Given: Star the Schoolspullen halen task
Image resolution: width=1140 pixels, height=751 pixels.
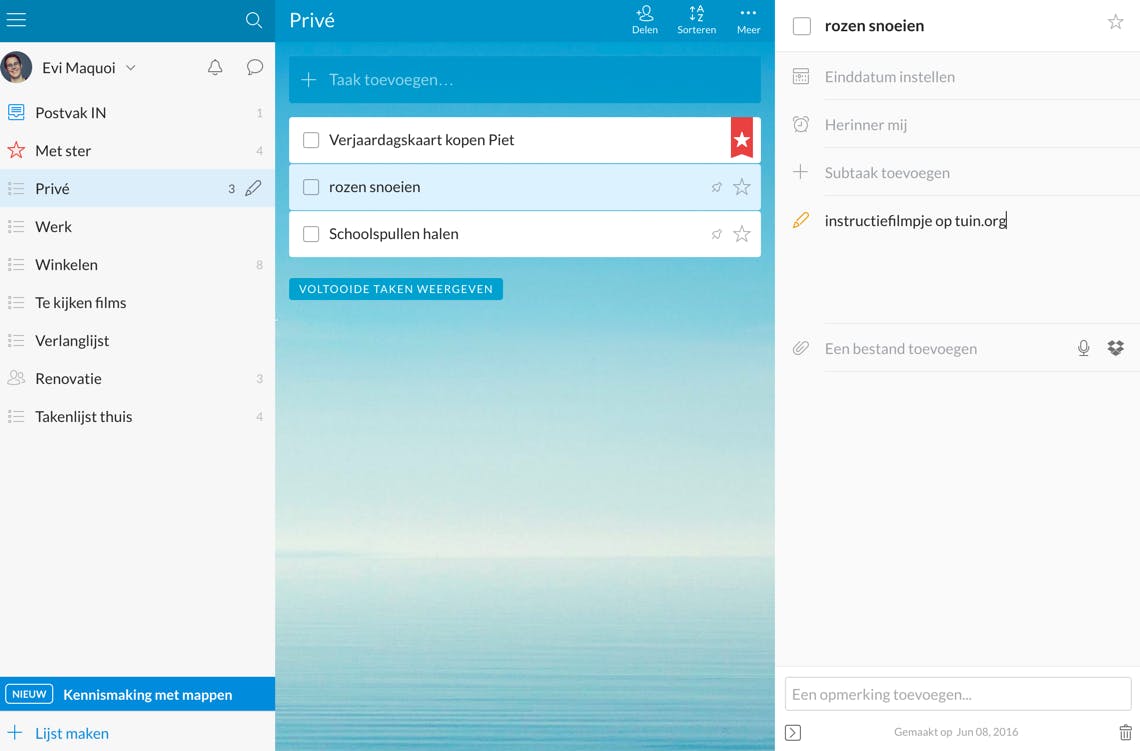Looking at the screenshot, I should [x=742, y=234].
